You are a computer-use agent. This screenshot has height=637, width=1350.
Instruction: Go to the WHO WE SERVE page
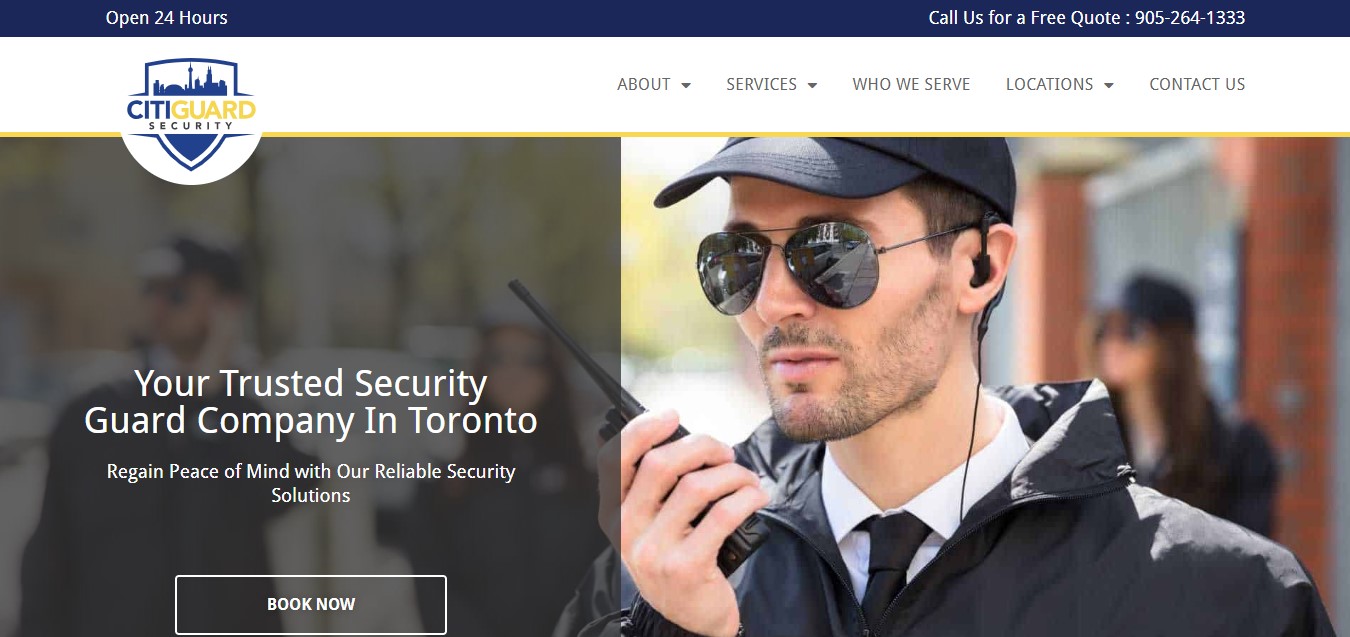(911, 84)
